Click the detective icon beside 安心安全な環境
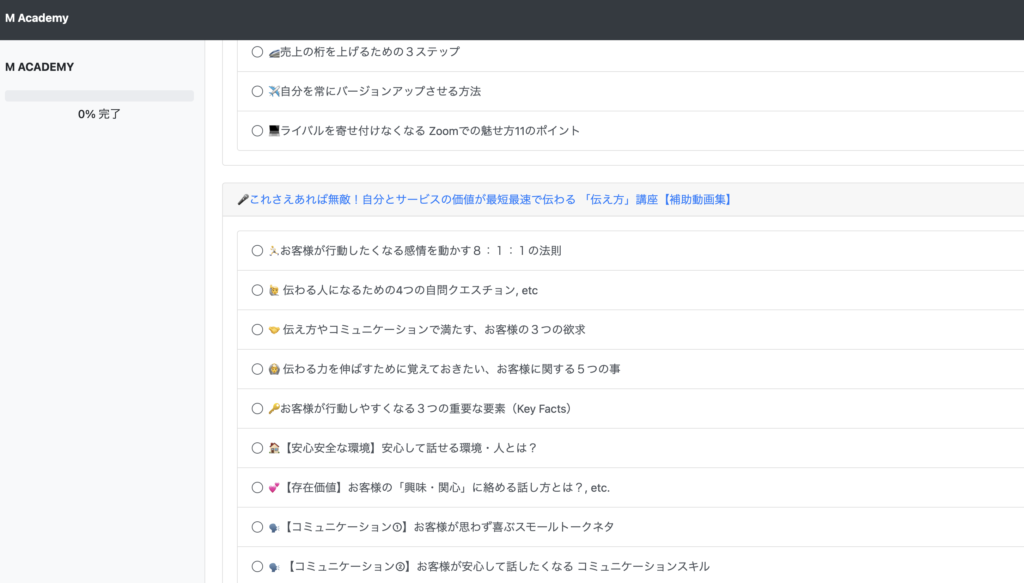 (274, 448)
